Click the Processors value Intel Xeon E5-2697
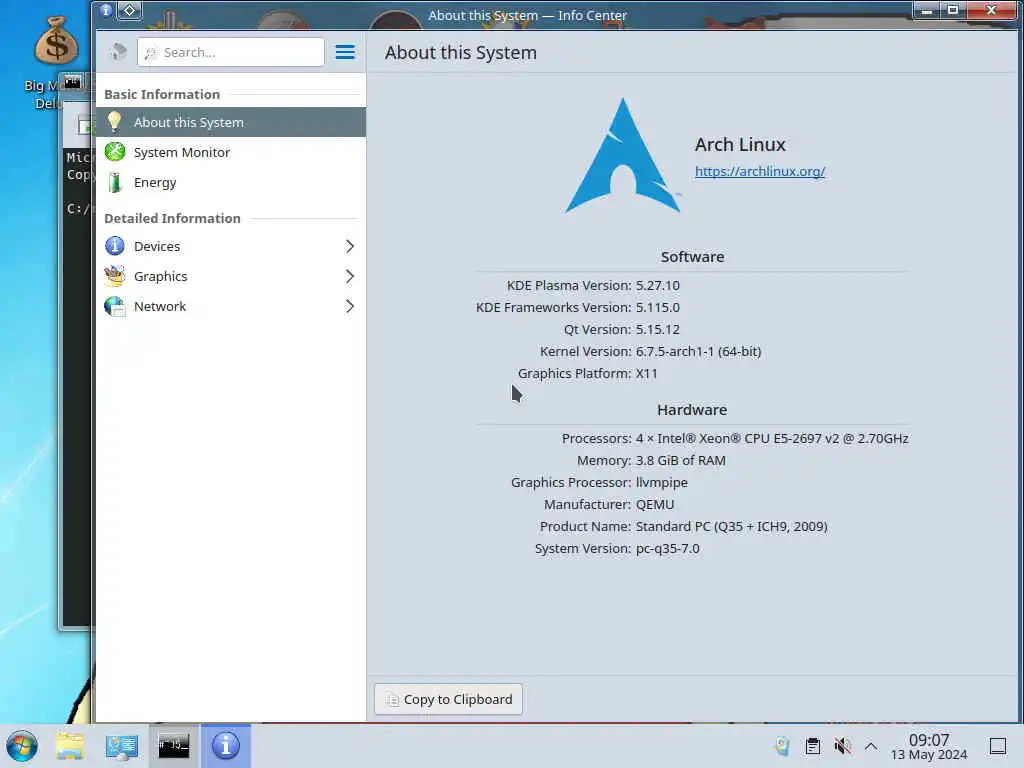 772,438
